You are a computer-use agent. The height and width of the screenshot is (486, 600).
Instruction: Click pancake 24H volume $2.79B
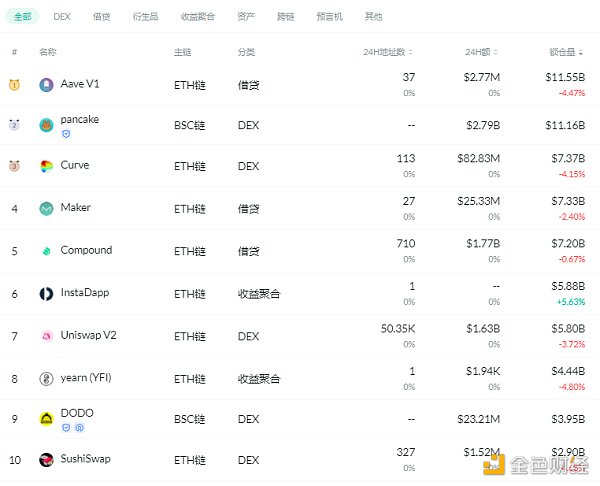[x=483, y=125]
